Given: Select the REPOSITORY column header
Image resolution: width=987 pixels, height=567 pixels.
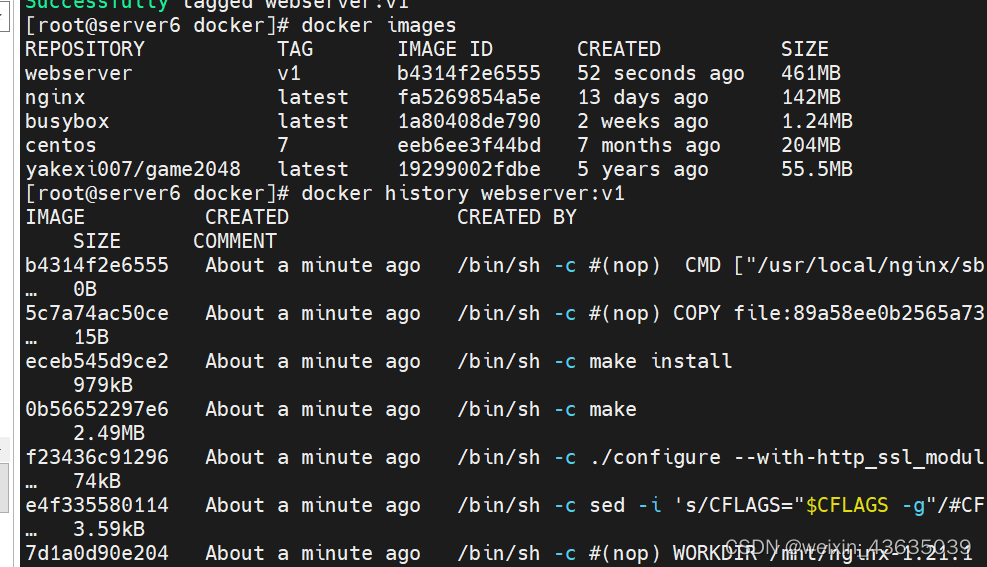Looking at the screenshot, I should pos(85,49).
